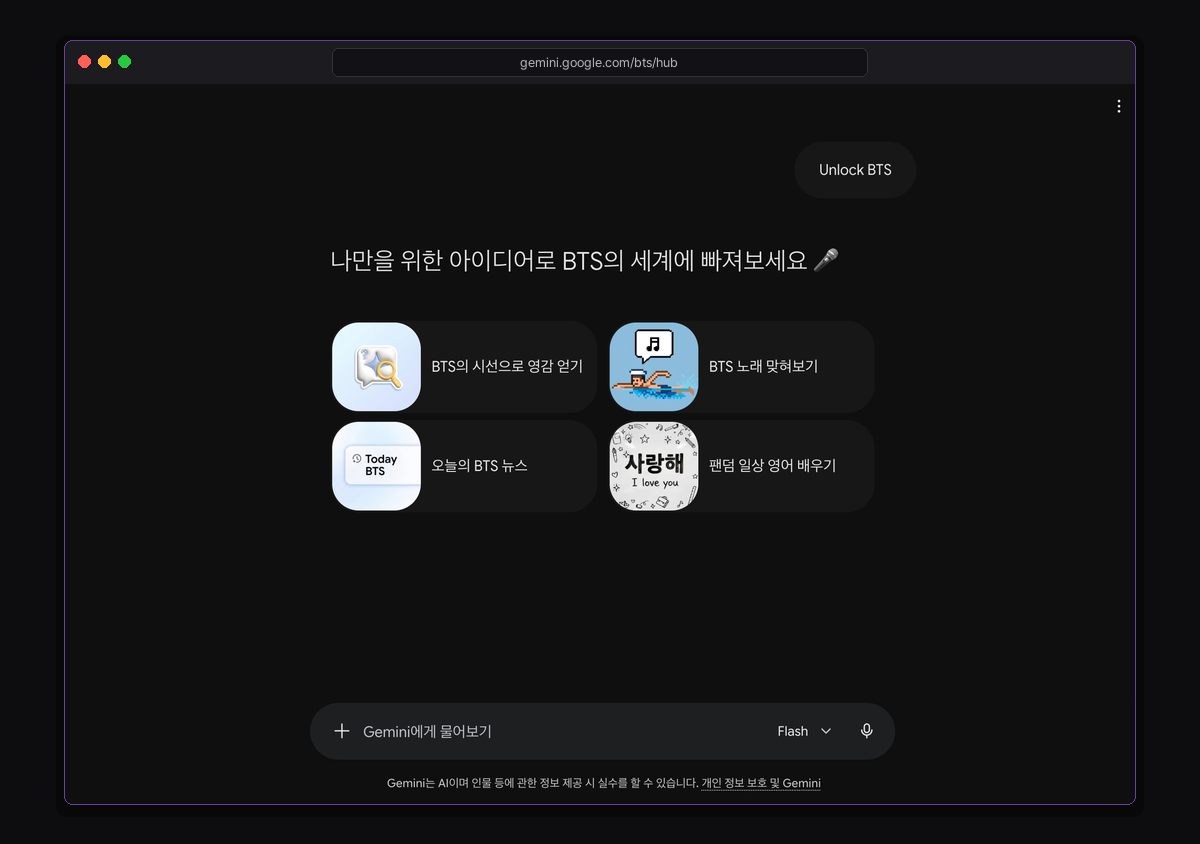Screen dimensions: 1200x844
Task: Click the 사랑해 I love you thumbnail
Action: [654, 466]
